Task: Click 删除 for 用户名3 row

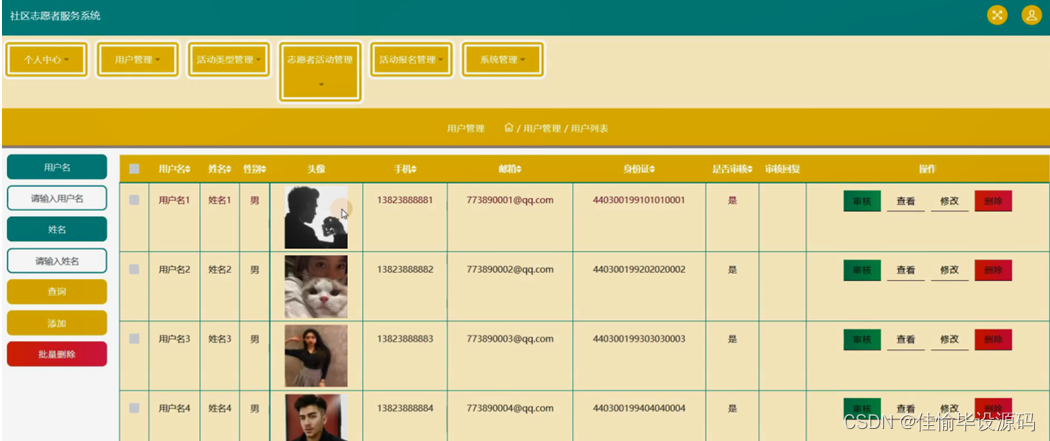Action: click(993, 340)
